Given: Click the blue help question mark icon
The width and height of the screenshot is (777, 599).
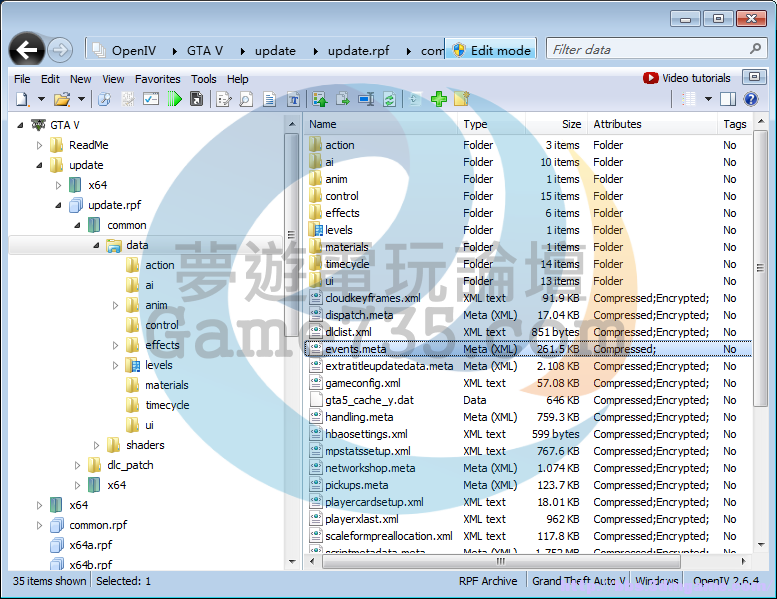Looking at the screenshot, I should 751,99.
